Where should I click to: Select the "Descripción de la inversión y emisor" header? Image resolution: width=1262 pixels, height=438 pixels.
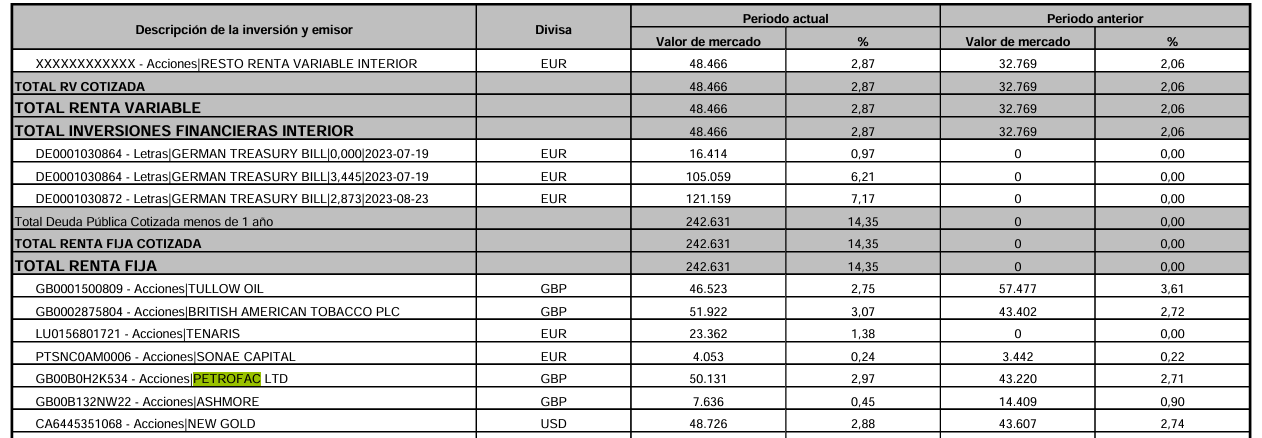244,29
